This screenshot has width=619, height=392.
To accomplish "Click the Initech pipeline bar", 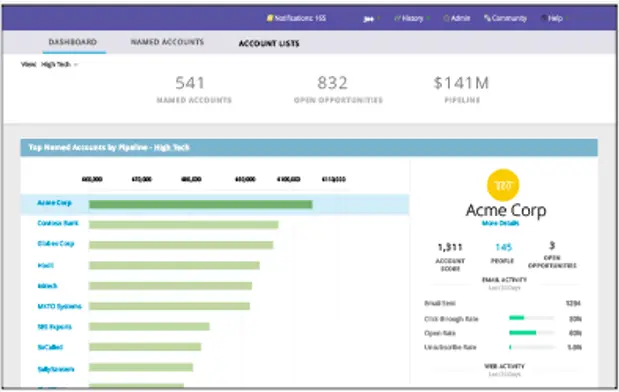I will (170, 286).
